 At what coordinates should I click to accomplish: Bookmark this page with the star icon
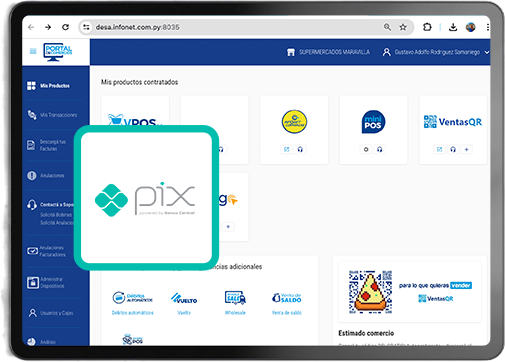pyautogui.click(x=403, y=27)
